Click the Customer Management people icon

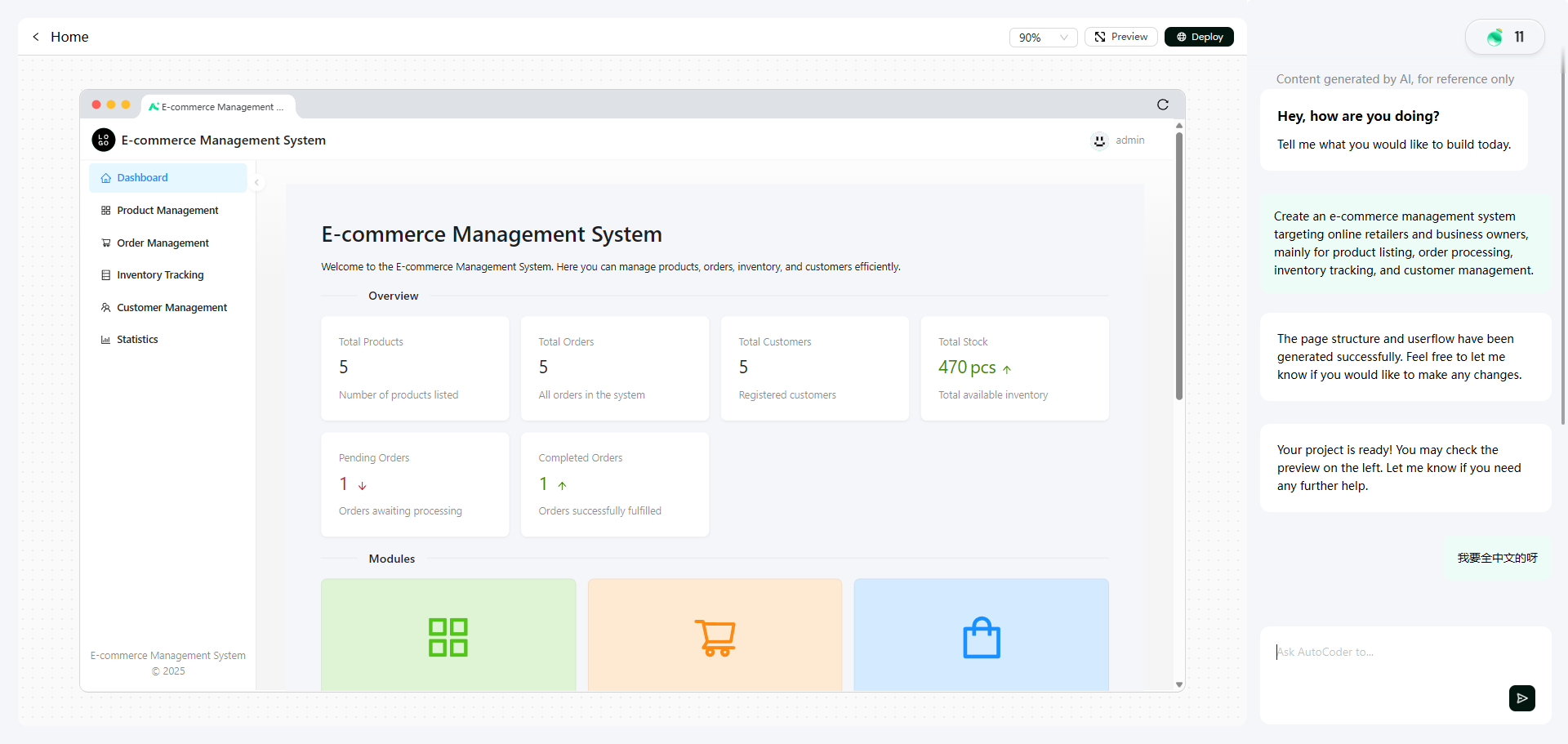[x=105, y=308]
